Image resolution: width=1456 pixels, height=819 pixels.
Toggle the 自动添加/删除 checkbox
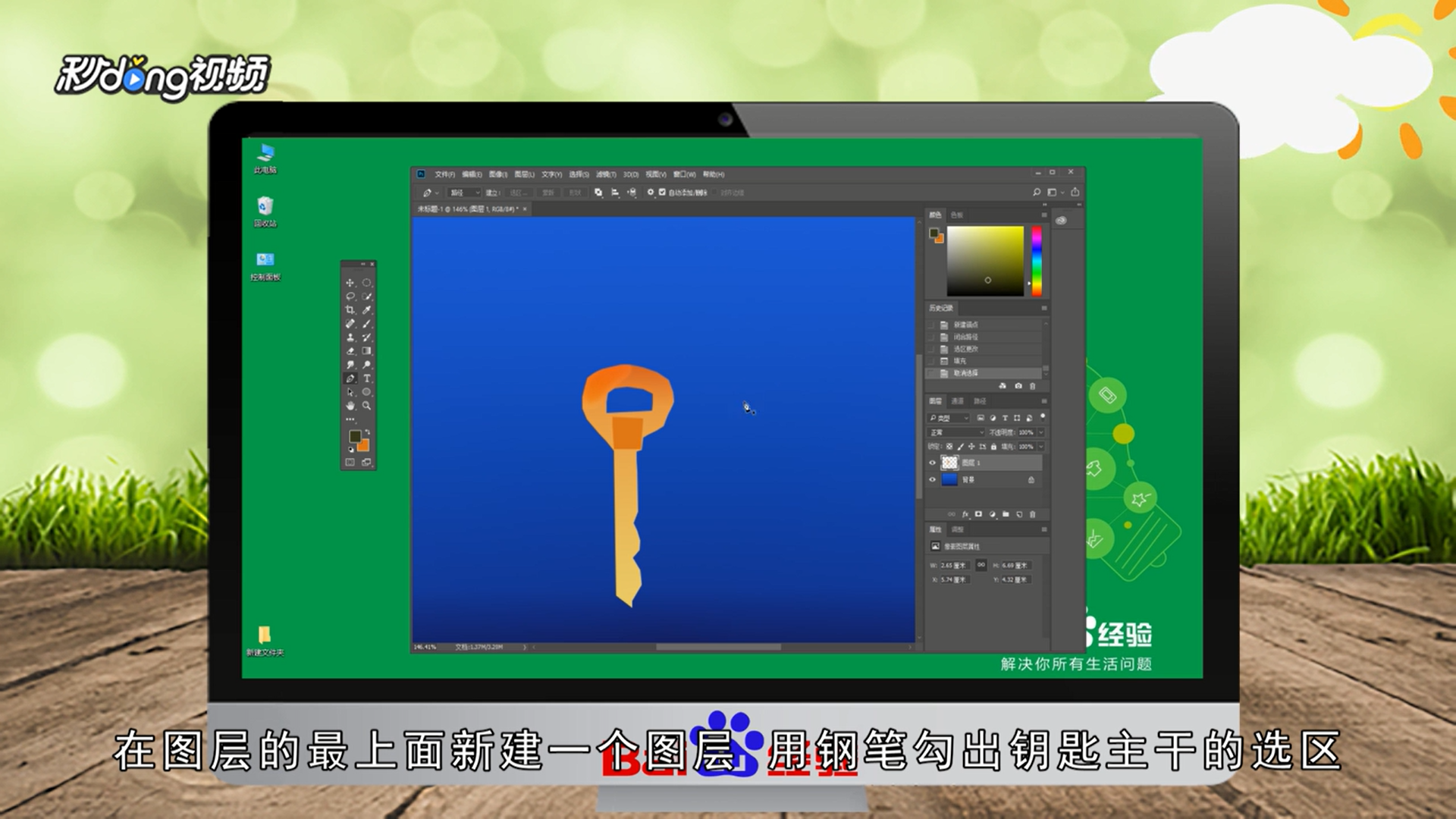click(x=662, y=193)
